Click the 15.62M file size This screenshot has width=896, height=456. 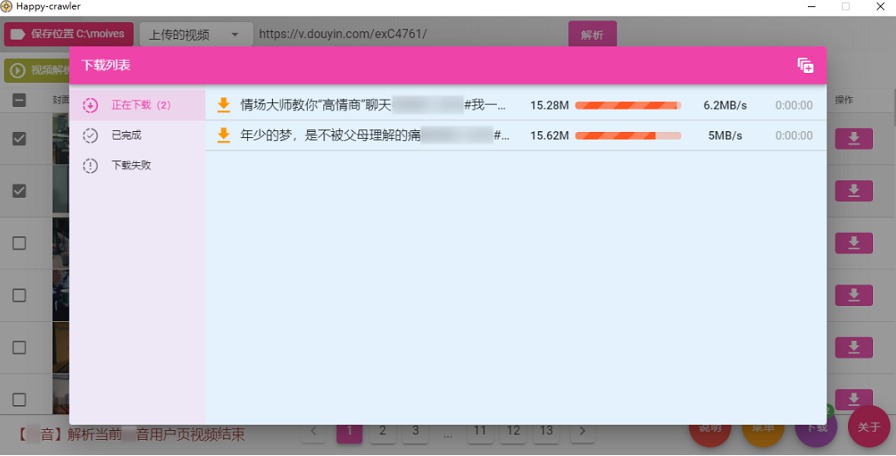click(x=549, y=135)
